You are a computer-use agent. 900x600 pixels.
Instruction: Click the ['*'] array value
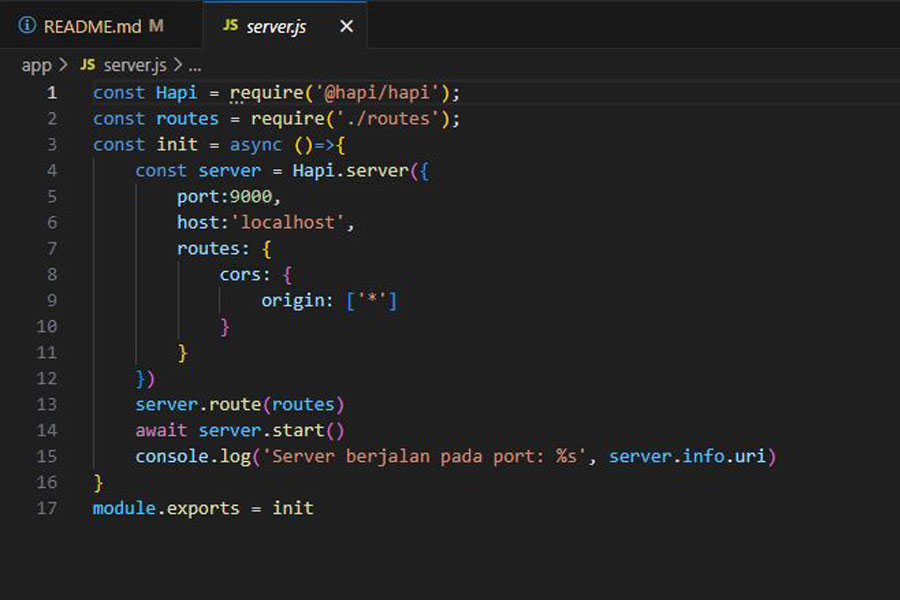[371, 300]
